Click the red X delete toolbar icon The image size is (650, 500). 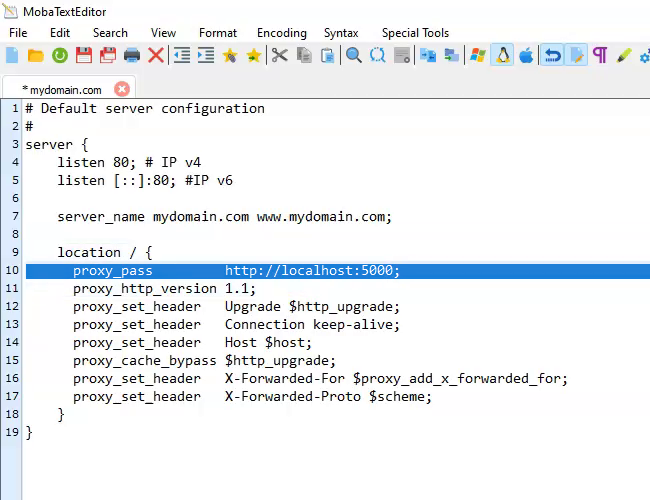[x=156, y=55]
